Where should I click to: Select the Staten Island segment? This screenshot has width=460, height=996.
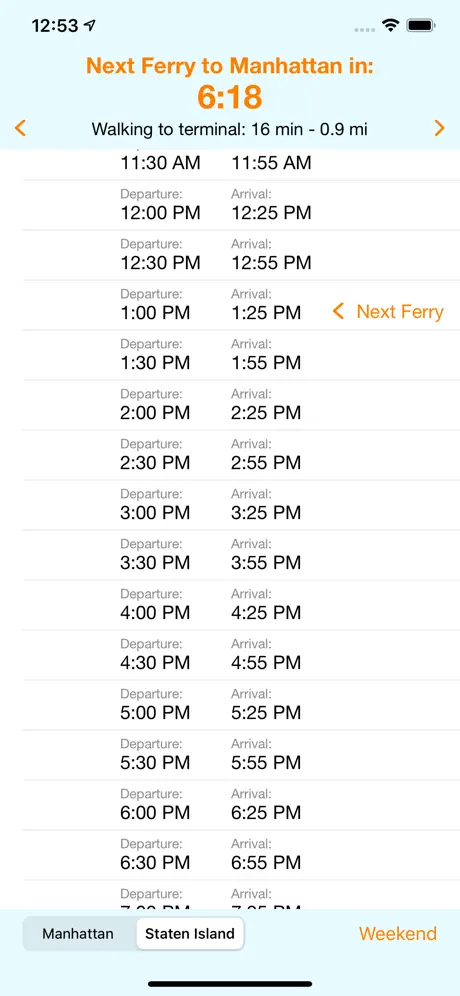click(190, 934)
